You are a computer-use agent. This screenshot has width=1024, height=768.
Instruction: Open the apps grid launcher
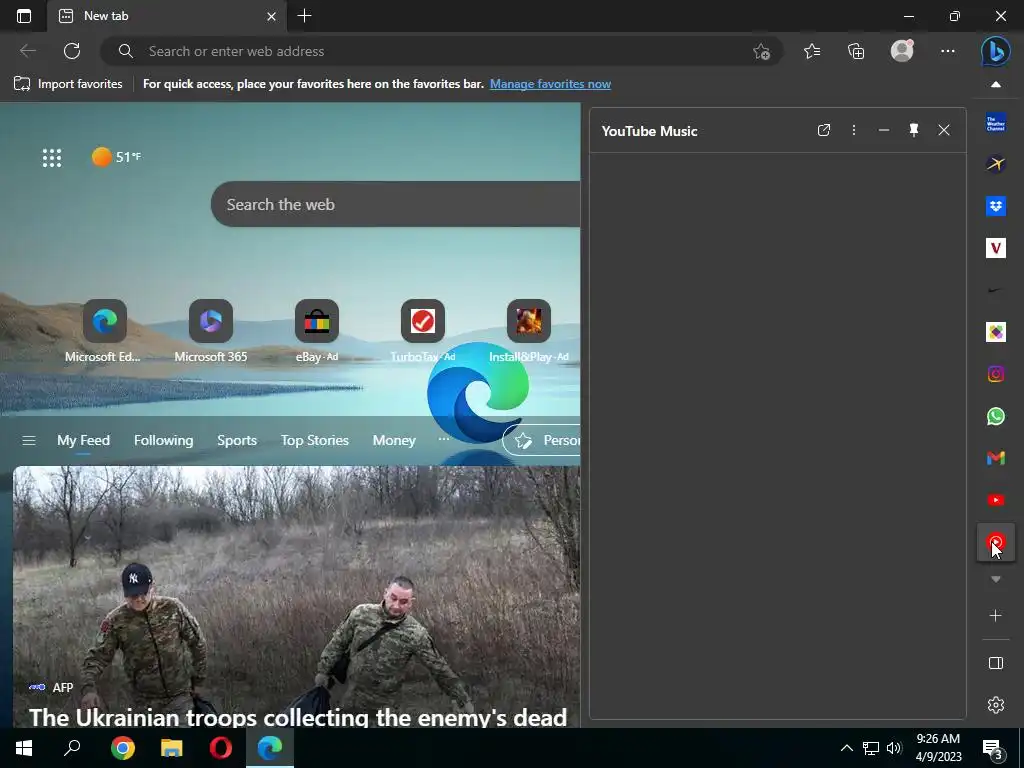pos(52,157)
